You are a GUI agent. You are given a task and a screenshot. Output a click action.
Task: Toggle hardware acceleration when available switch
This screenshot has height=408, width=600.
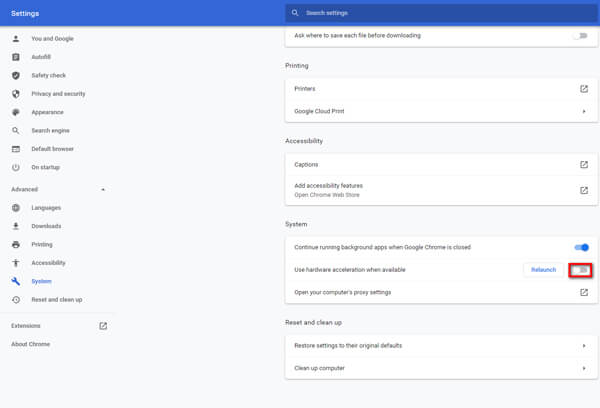(x=580, y=270)
